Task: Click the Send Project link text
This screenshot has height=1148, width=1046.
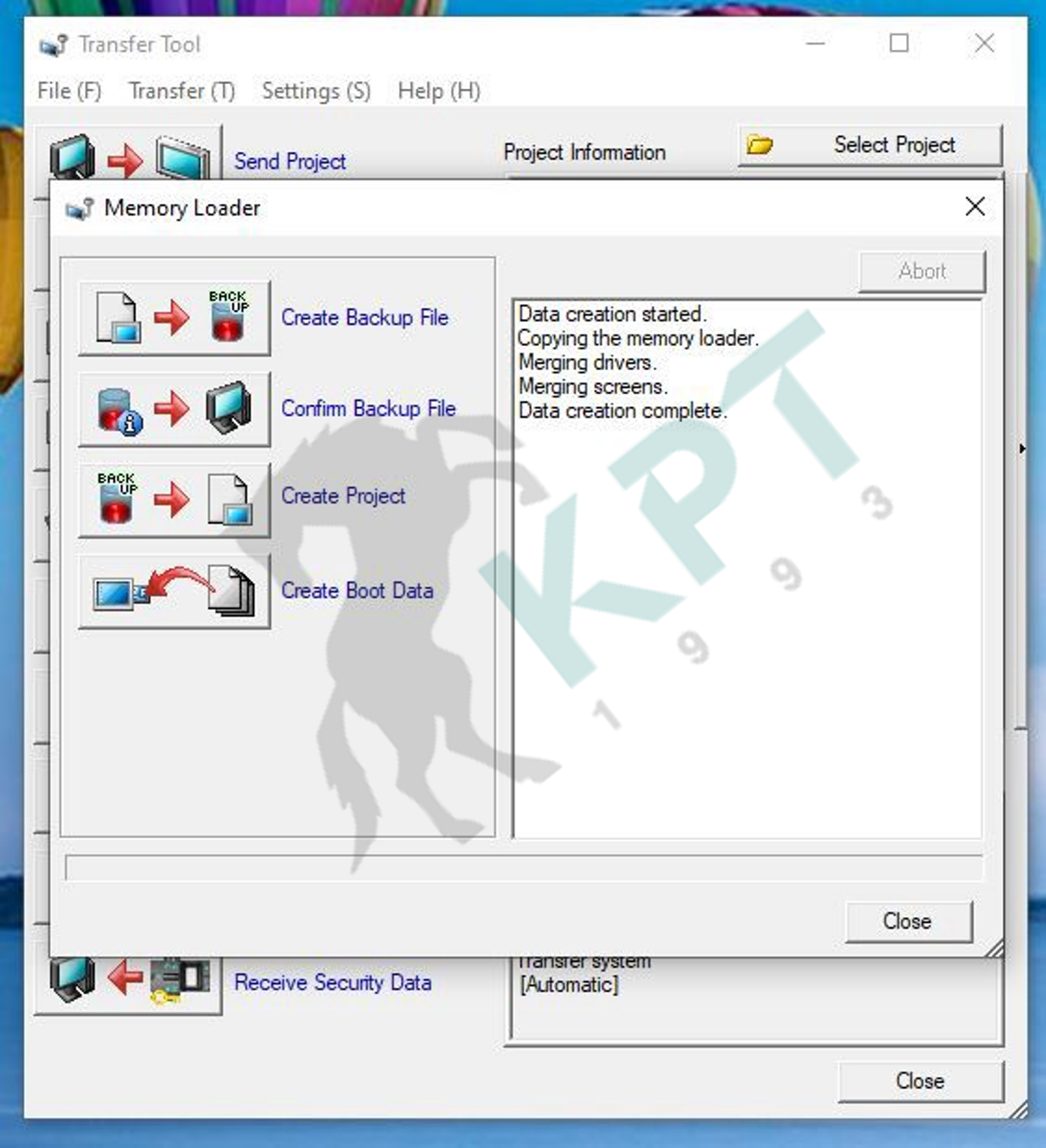Action: click(x=290, y=162)
